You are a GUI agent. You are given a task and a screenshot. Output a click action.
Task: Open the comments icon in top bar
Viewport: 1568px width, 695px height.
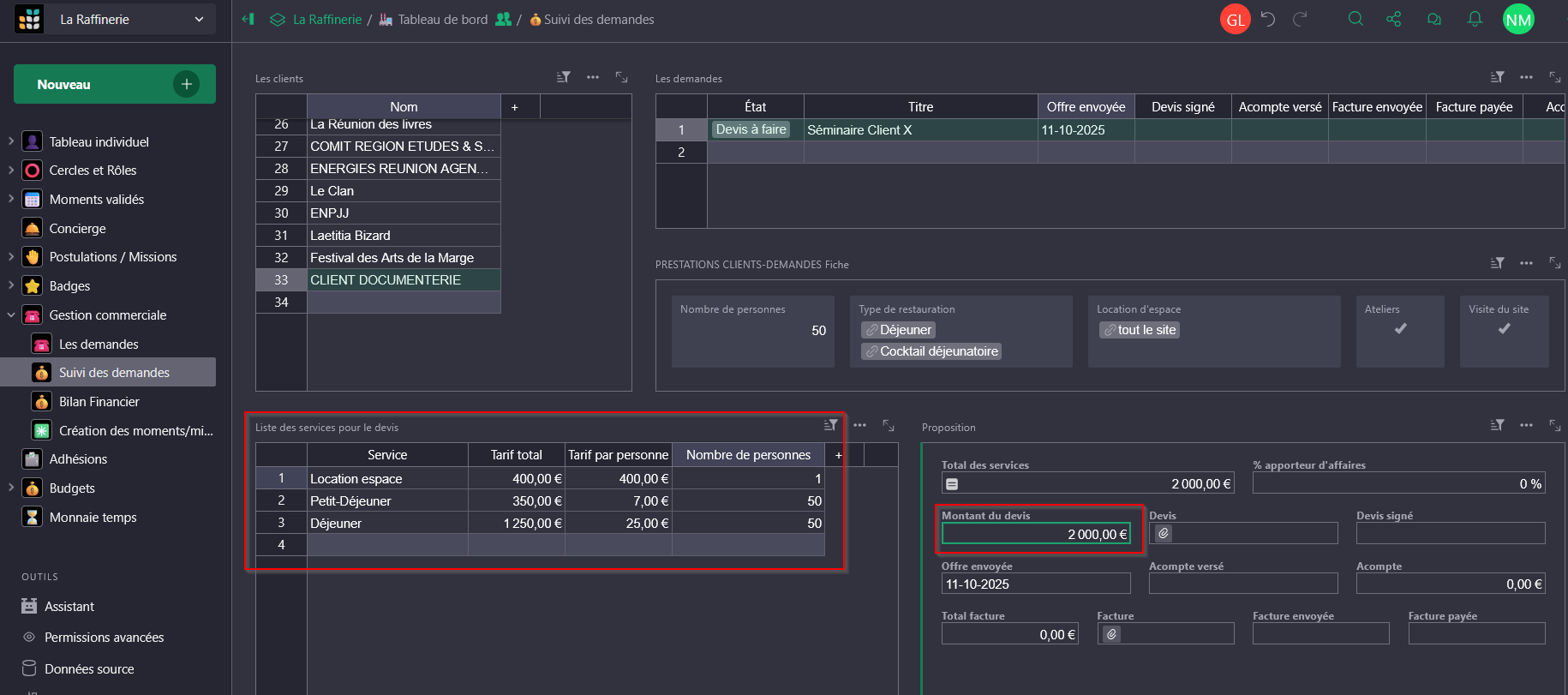1433,19
